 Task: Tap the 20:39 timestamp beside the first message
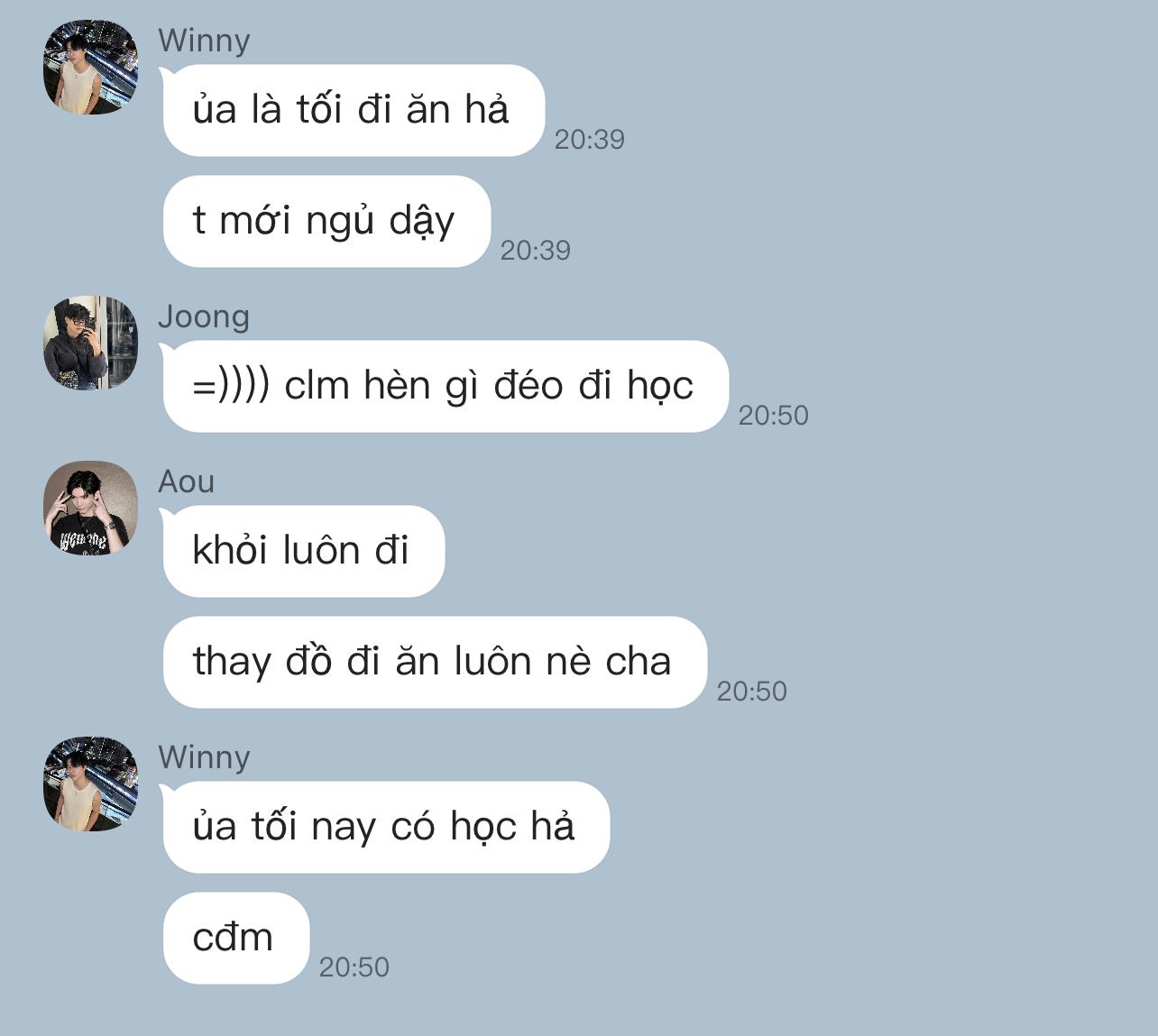click(589, 140)
